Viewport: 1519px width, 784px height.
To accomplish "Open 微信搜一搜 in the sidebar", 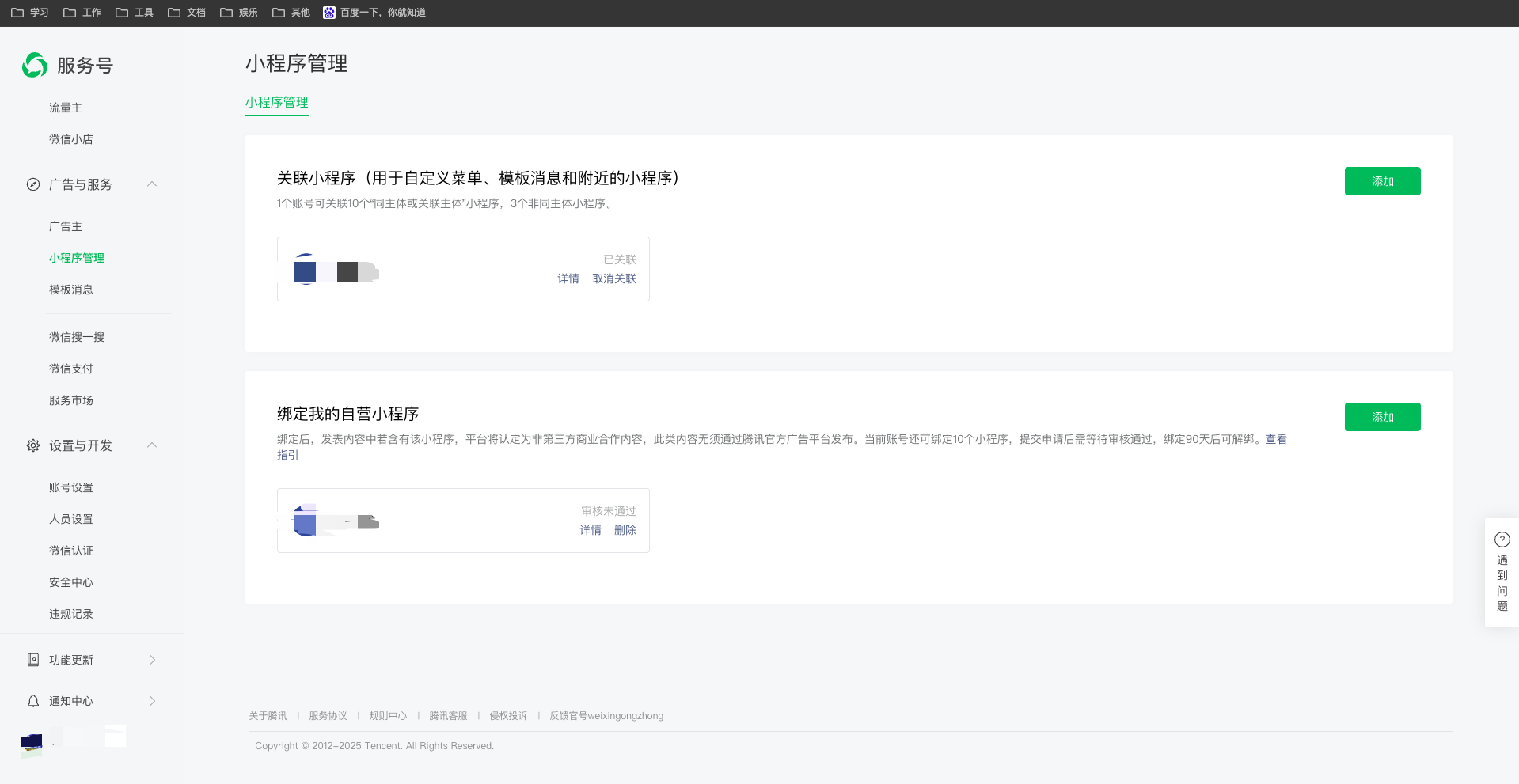I will pyautogui.click(x=77, y=337).
